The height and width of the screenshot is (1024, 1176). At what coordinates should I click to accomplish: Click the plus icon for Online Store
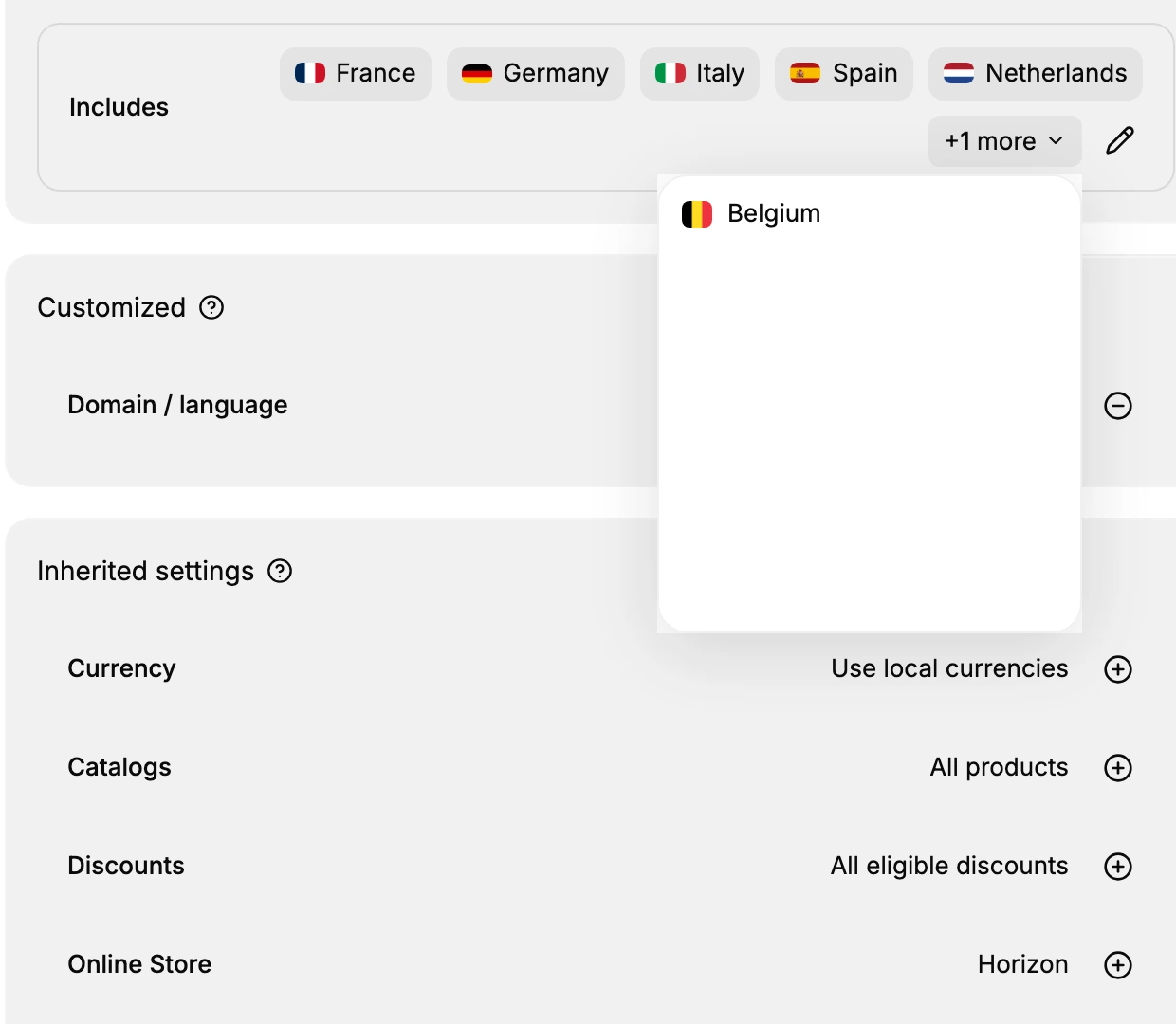tap(1118, 965)
